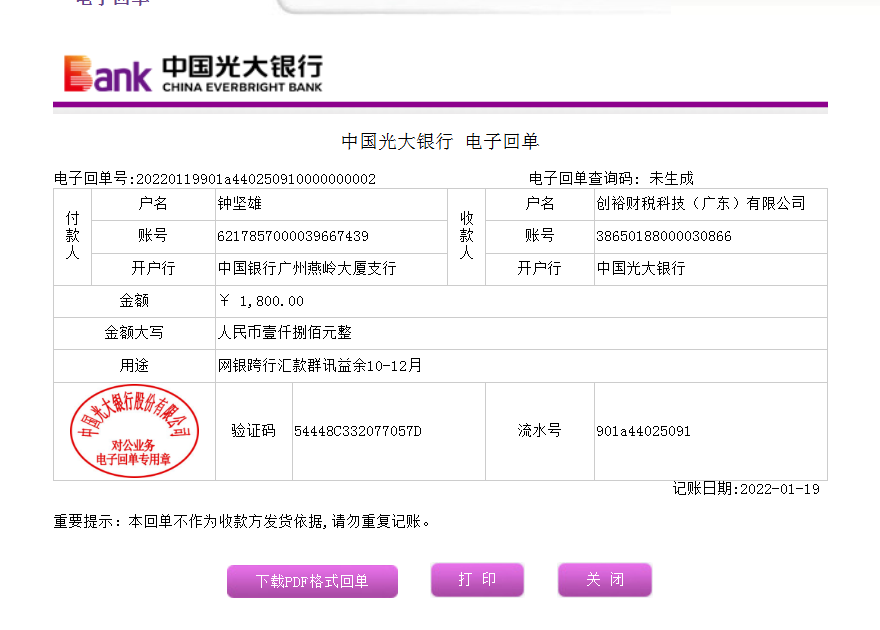Select the receipt number 20220119901a4402509100000000002
This screenshot has height=630, width=880.
pyautogui.click(x=256, y=179)
